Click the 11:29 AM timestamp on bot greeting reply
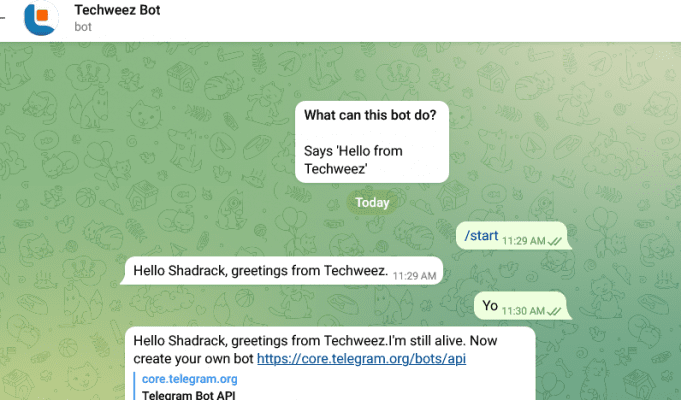Viewport: 681px width, 400px height. coord(414,276)
